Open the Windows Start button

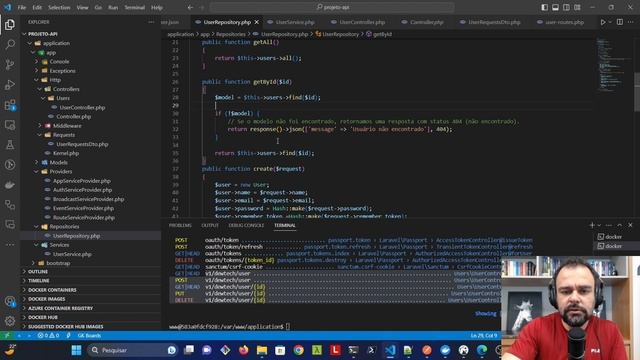tap(76, 350)
